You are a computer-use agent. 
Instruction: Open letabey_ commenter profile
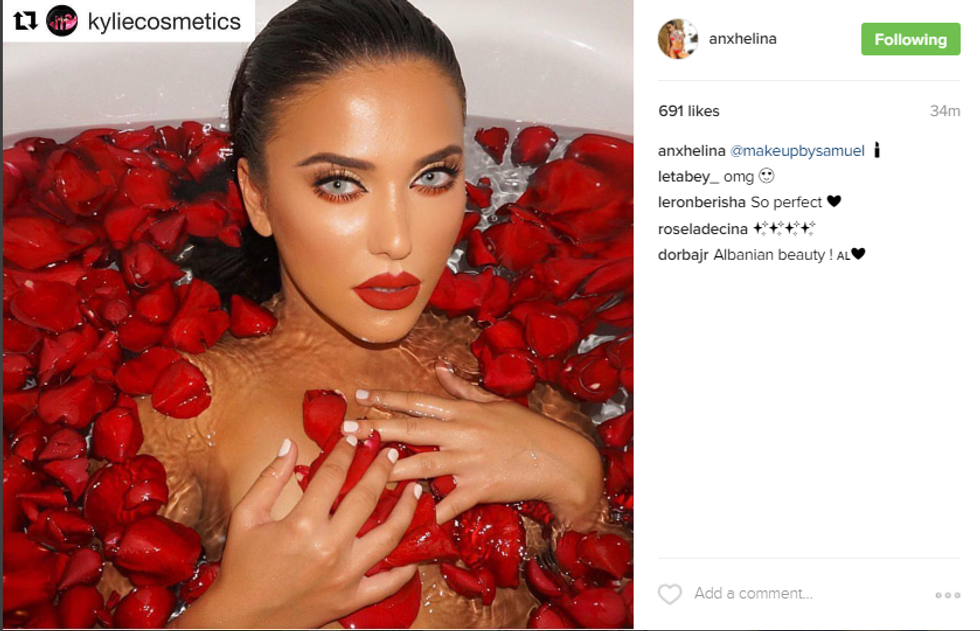[688, 177]
